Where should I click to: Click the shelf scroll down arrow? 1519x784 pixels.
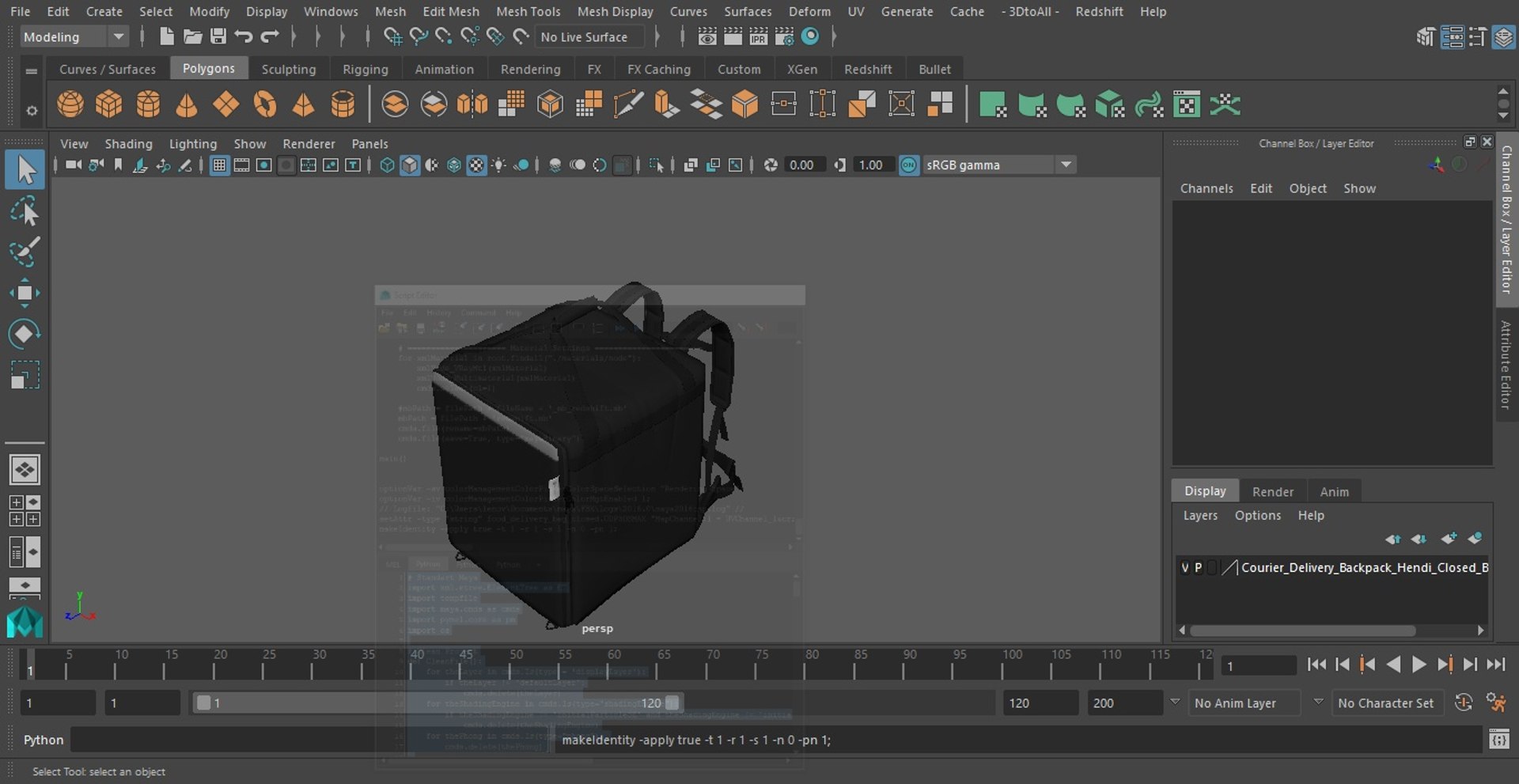point(1503,117)
